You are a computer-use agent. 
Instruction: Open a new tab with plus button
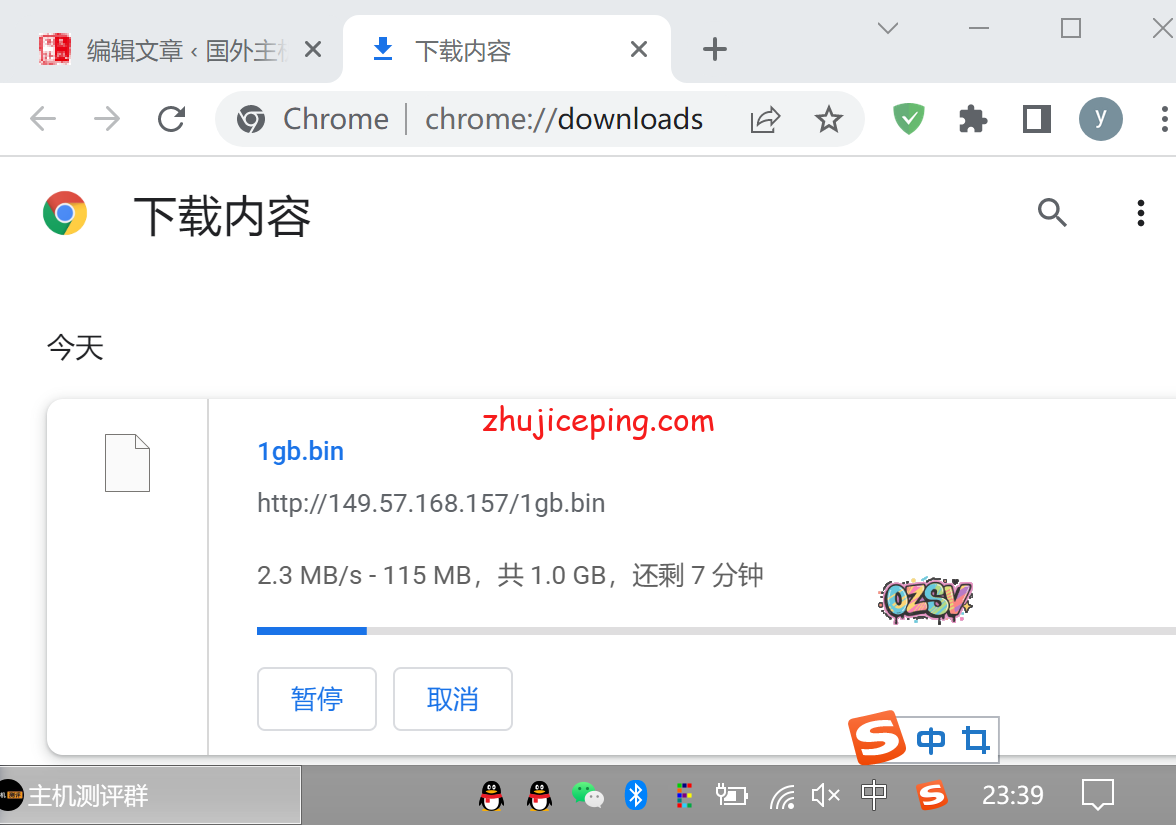click(x=714, y=49)
